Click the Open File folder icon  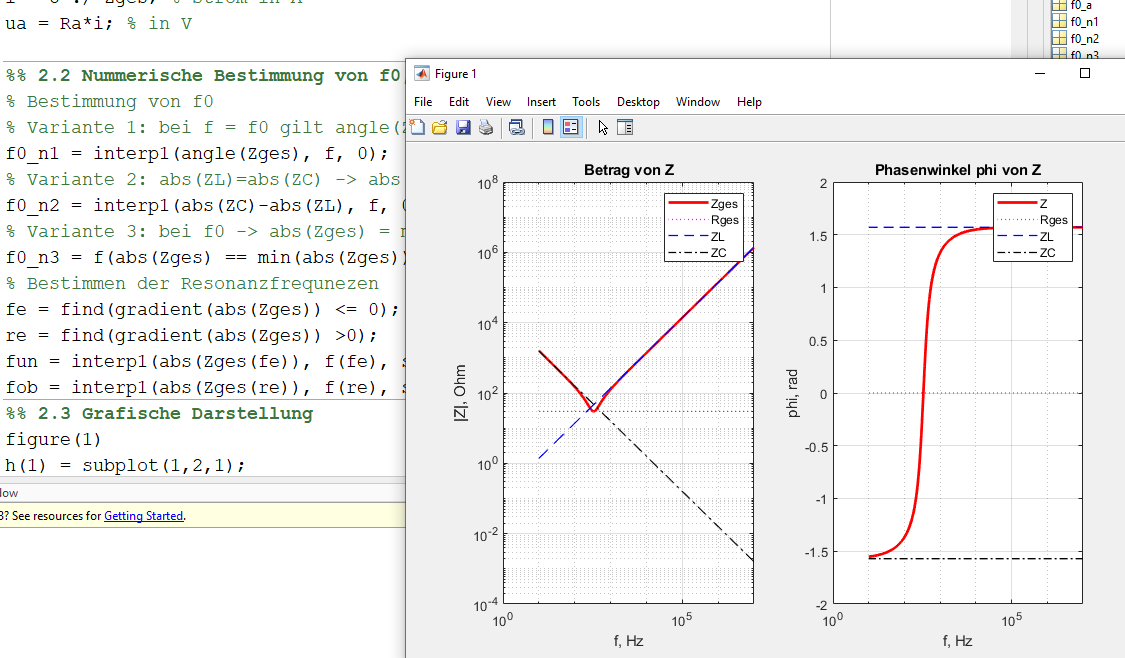click(440, 127)
